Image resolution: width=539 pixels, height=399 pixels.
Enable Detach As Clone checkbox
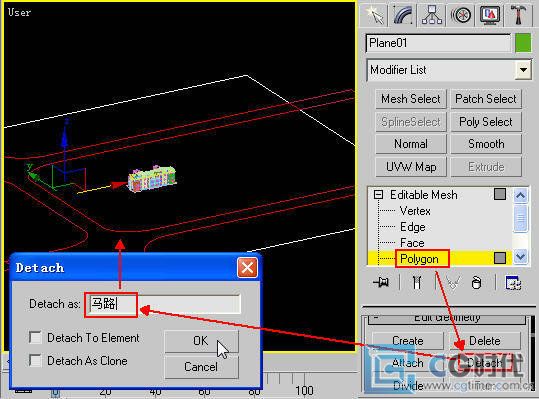[35, 361]
